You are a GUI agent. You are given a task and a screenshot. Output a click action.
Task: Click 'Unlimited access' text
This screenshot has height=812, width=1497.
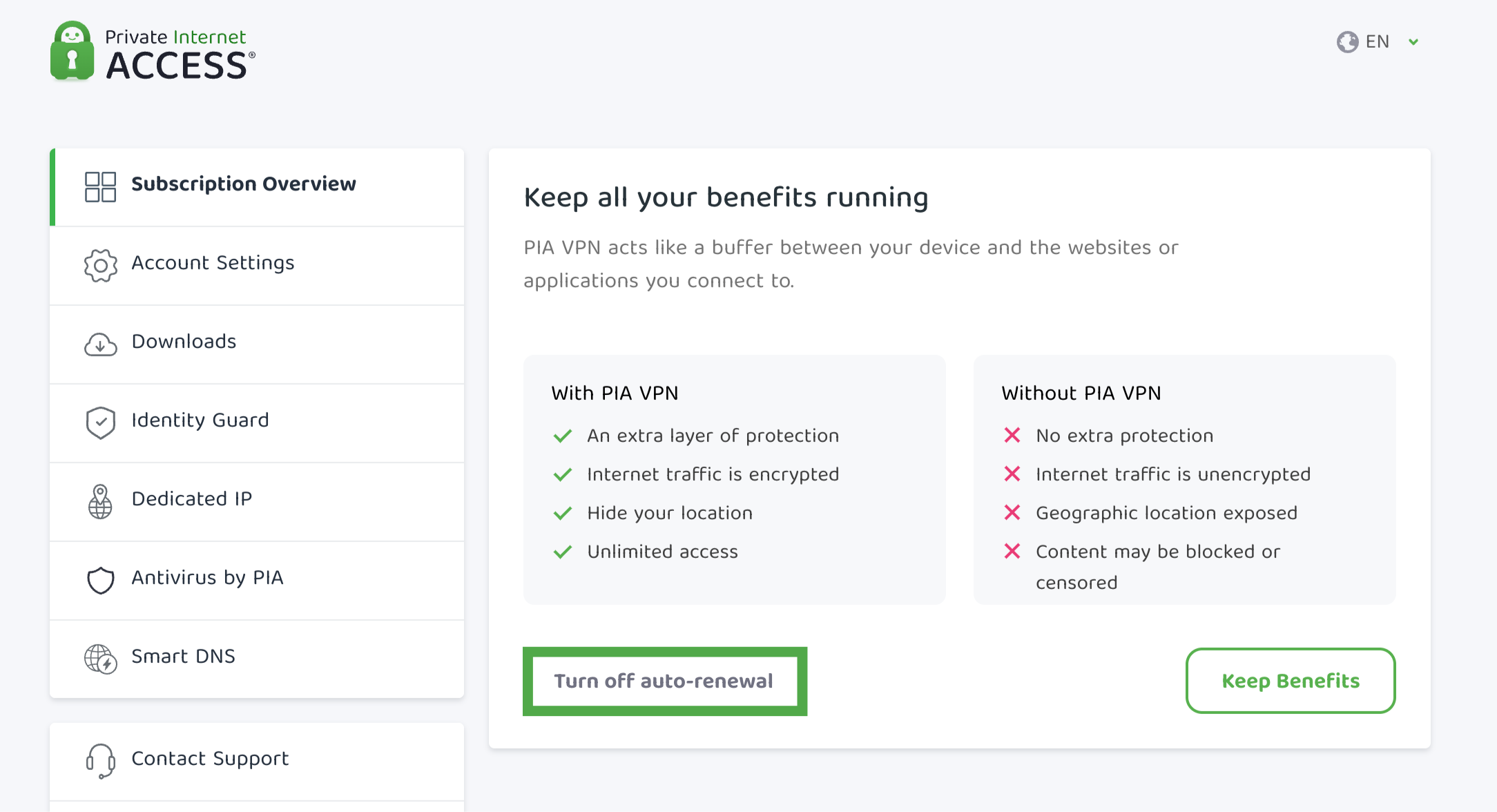663,552
